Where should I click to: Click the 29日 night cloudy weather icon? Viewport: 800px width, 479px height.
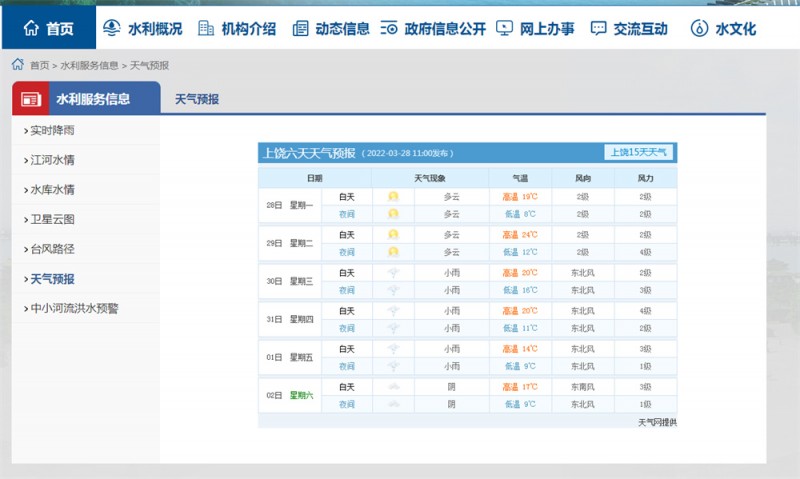point(393,252)
